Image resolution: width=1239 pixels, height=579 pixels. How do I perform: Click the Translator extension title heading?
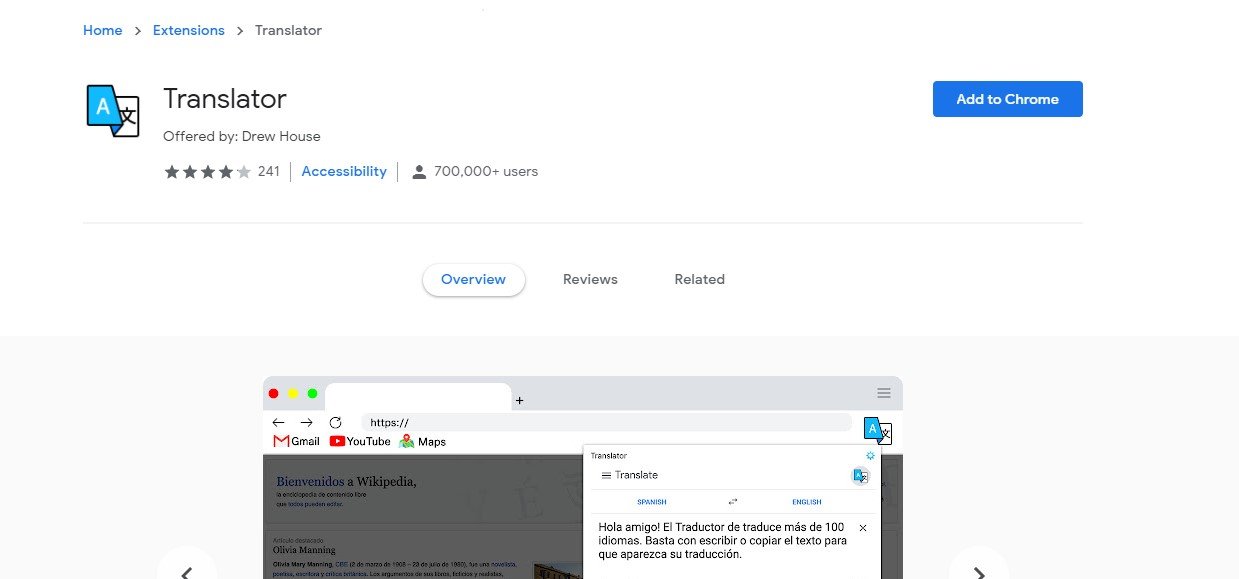pos(225,99)
